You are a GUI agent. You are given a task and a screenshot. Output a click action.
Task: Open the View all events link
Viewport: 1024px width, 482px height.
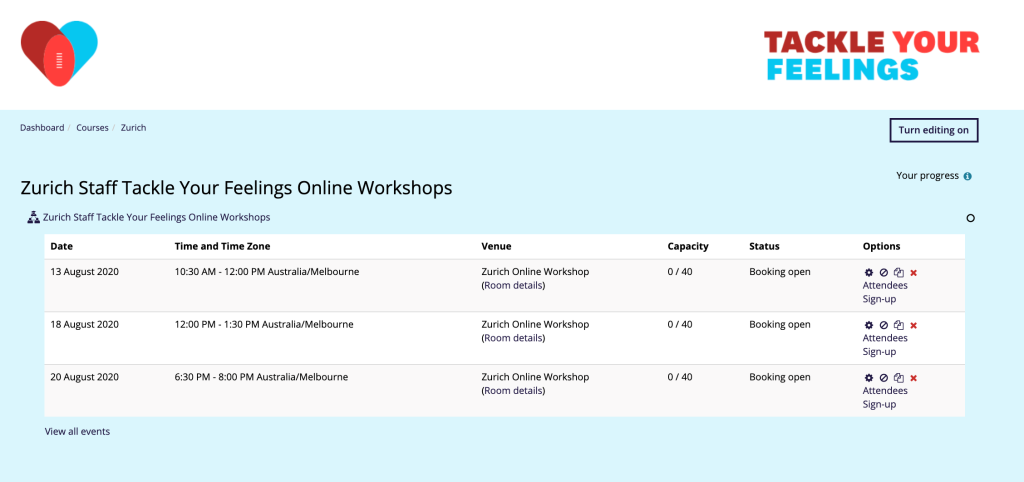[77, 432]
